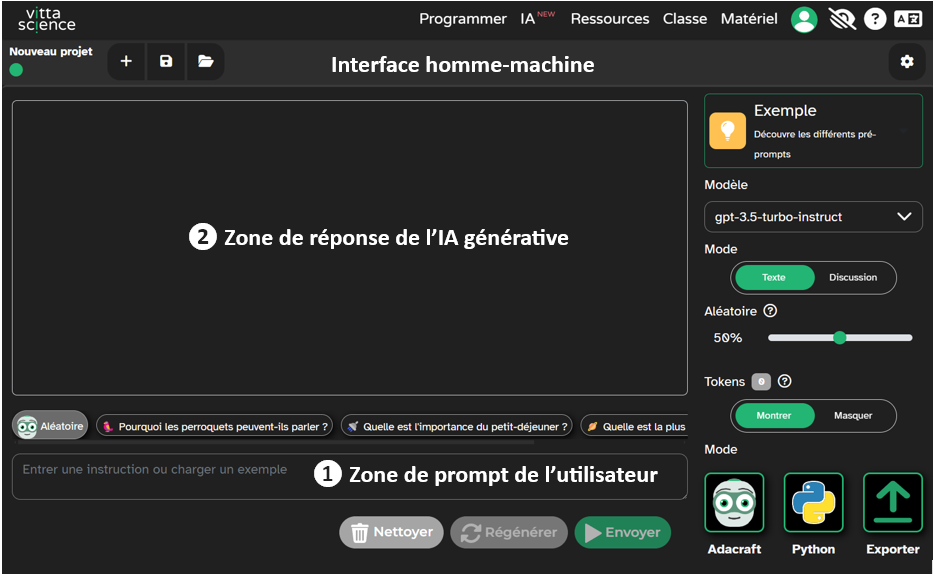Click the language translation icon

click(x=908, y=19)
